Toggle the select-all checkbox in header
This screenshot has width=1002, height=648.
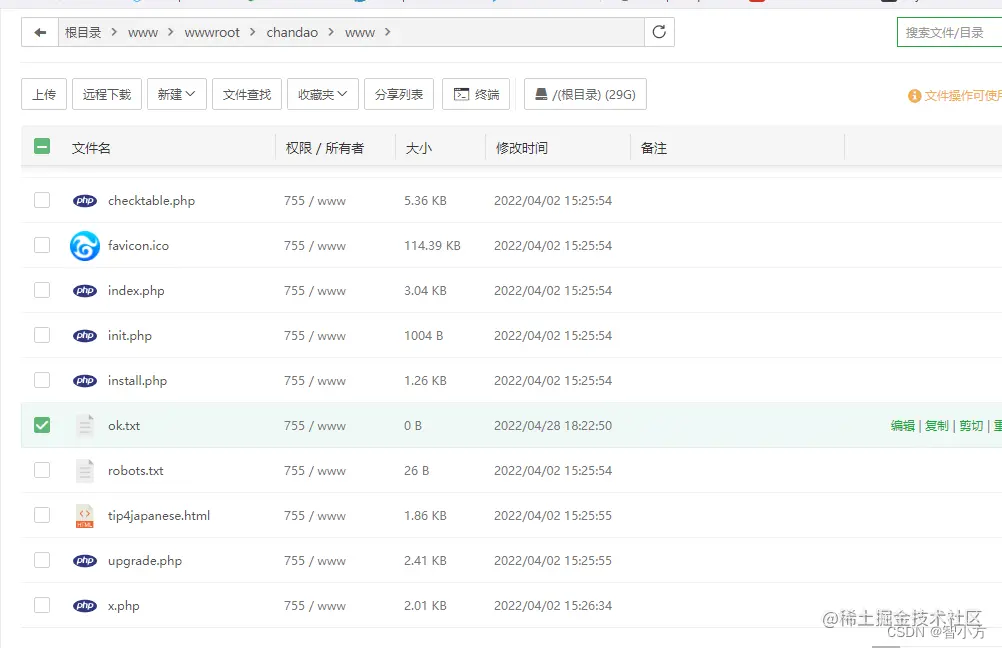[x=42, y=147]
